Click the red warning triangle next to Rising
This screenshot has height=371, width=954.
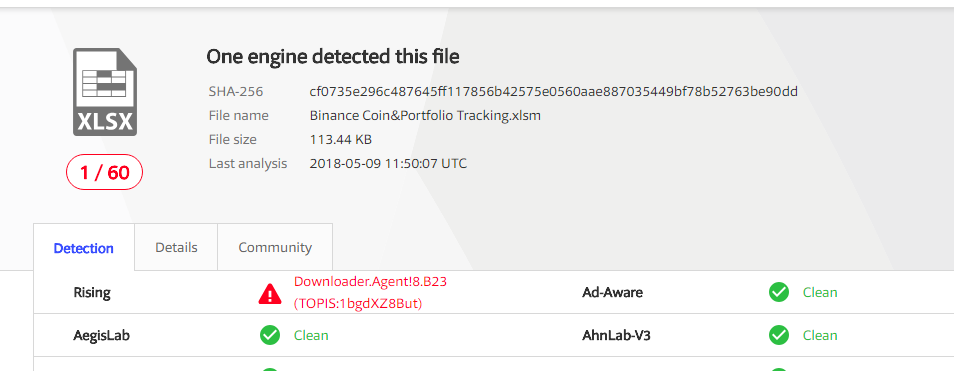[x=270, y=293]
